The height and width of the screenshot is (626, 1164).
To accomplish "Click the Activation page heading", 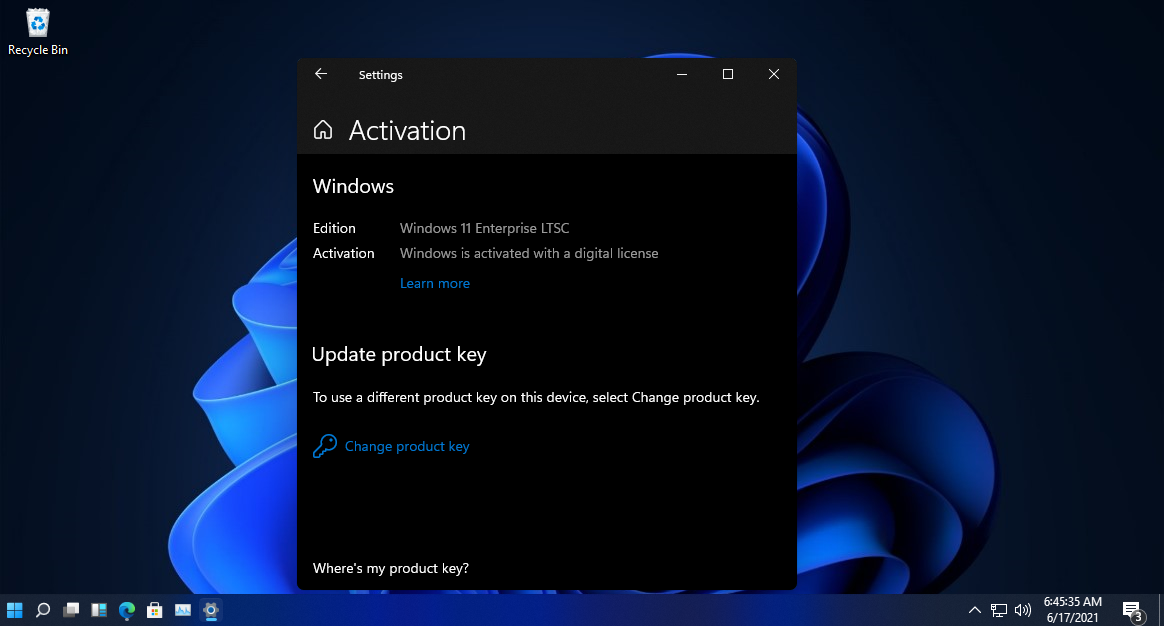I will point(408,131).
